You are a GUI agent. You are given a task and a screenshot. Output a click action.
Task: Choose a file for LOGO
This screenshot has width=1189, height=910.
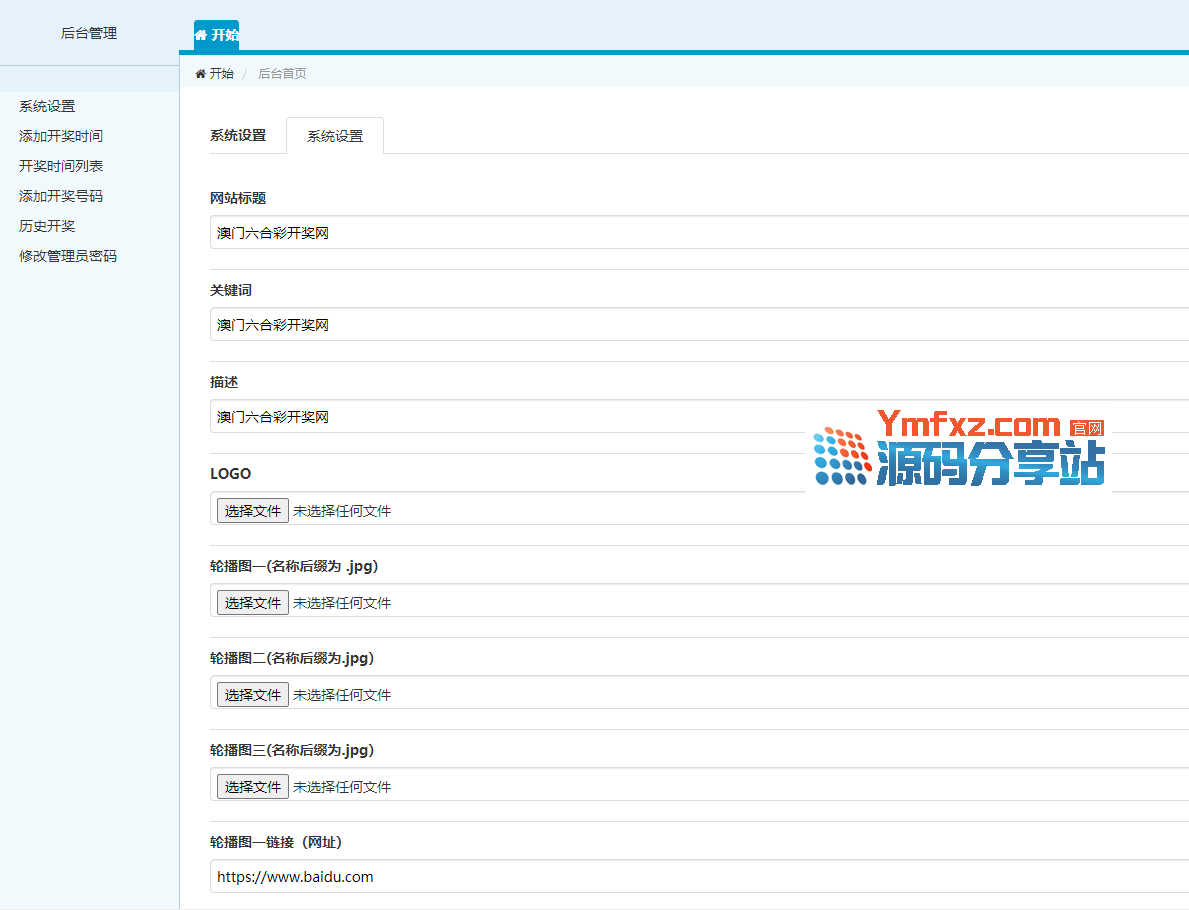coord(253,511)
